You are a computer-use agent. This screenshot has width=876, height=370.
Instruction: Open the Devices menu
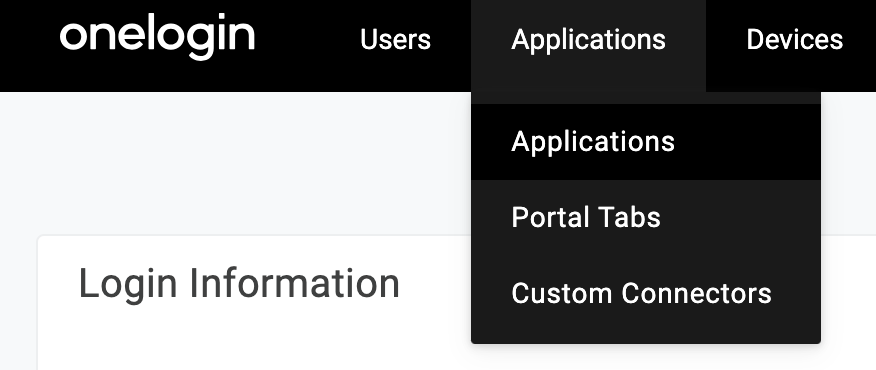click(794, 40)
